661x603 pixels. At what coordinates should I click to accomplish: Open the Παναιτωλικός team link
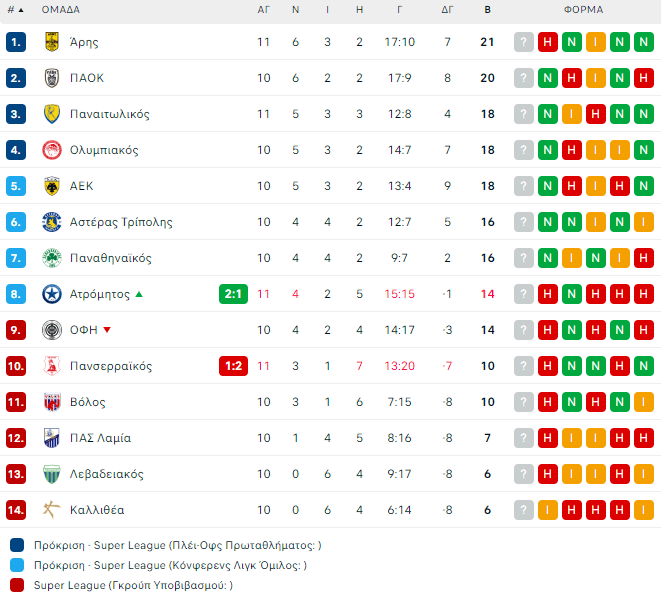110,114
